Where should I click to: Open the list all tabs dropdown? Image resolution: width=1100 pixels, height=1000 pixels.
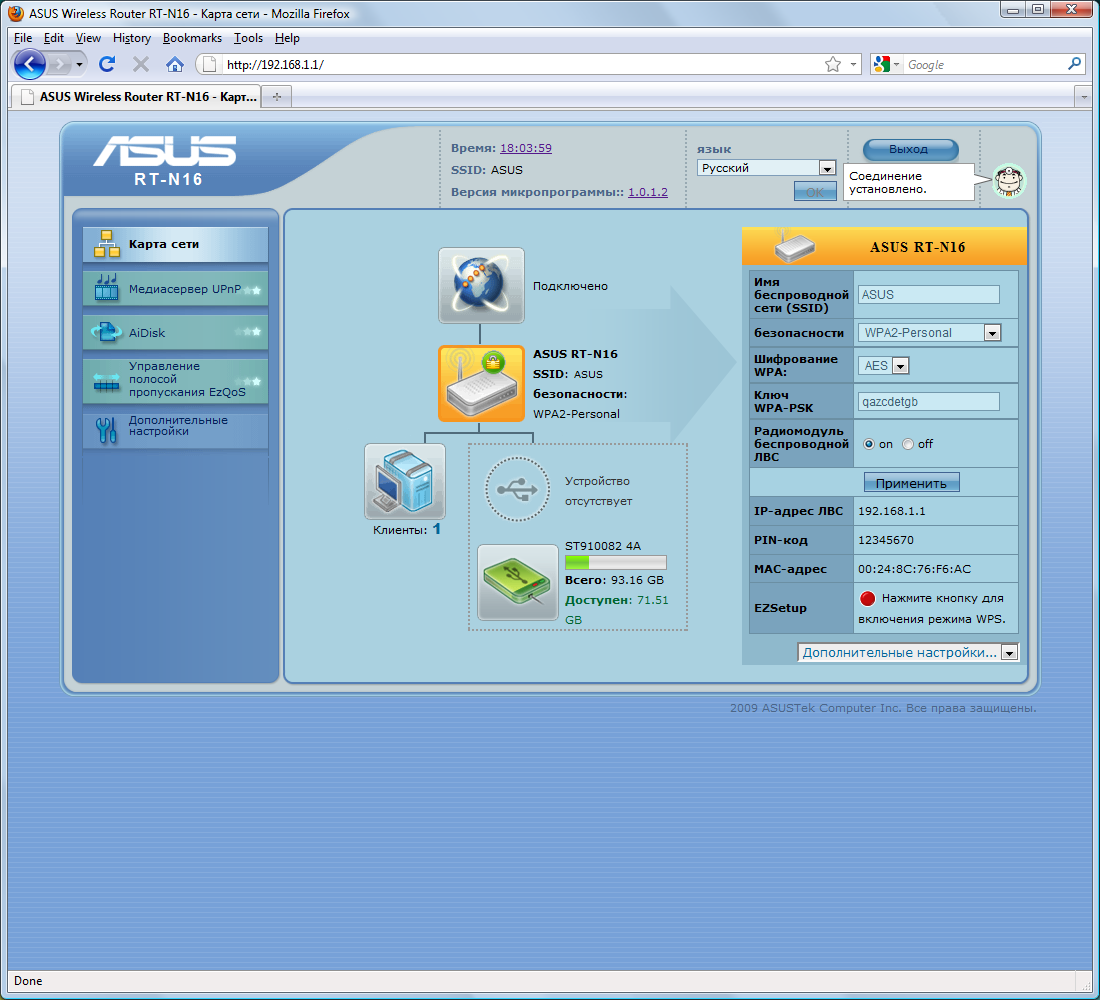tap(1083, 97)
